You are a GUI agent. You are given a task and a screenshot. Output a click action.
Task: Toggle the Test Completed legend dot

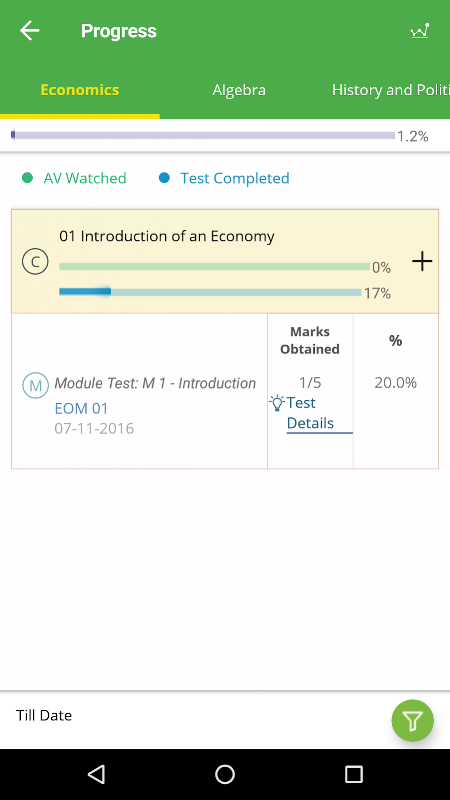(164, 178)
